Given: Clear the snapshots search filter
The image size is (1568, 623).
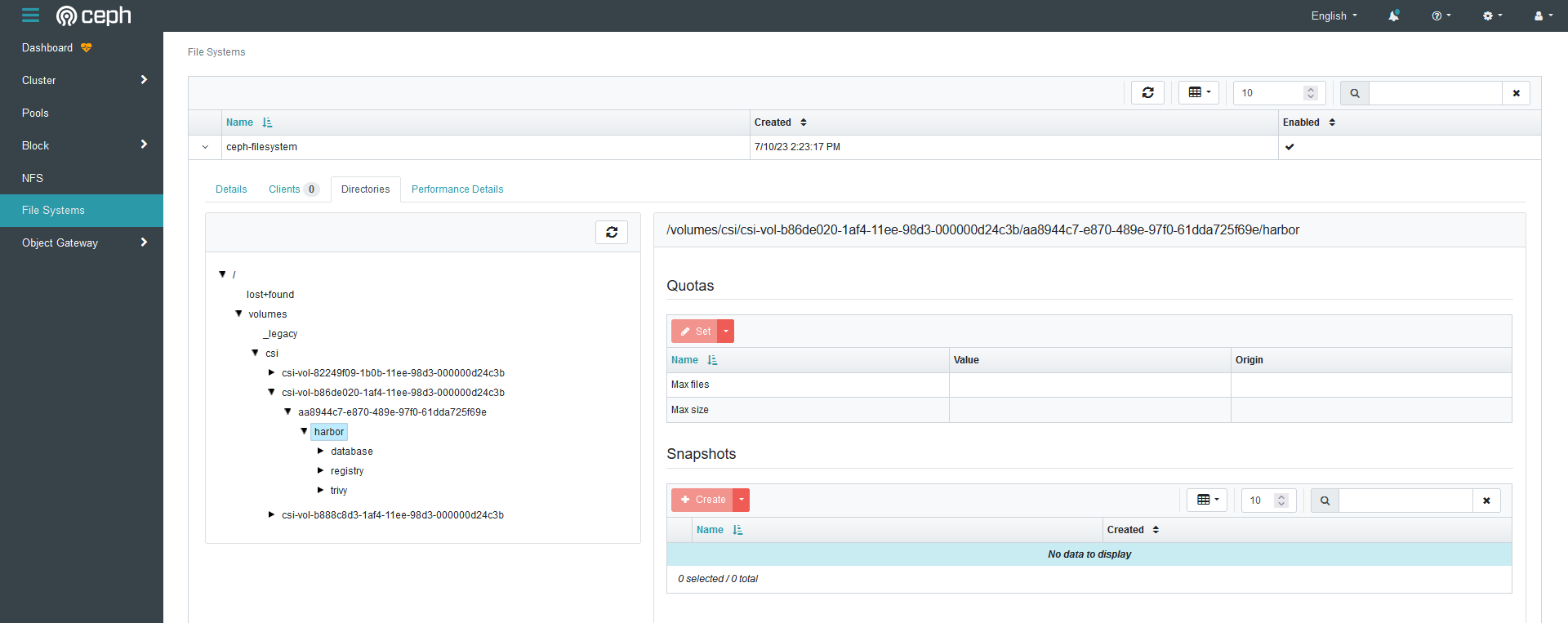Looking at the screenshot, I should 1486,501.
